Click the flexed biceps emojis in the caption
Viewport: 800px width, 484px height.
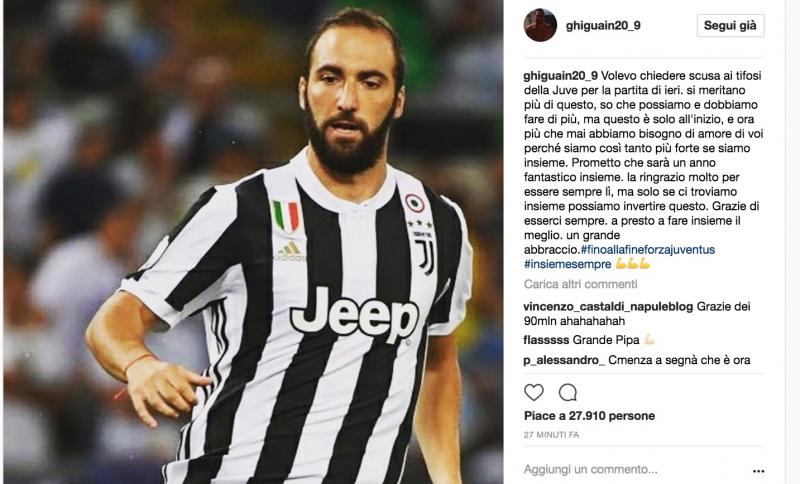click(x=633, y=264)
